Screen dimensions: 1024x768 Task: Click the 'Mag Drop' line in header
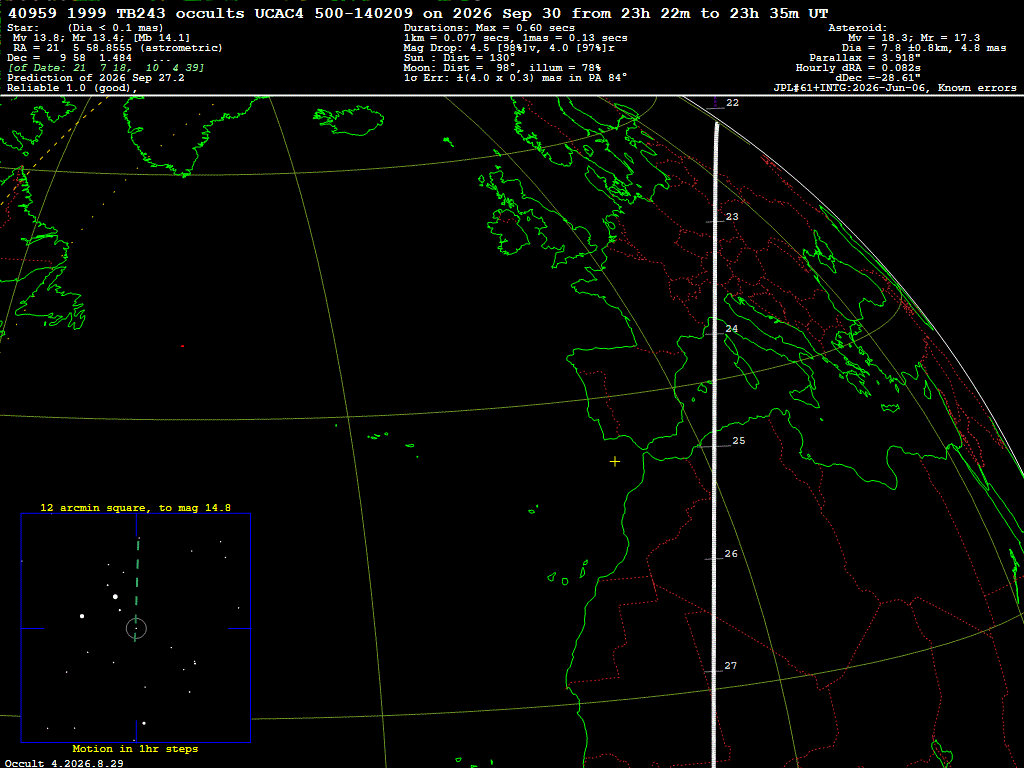point(509,48)
